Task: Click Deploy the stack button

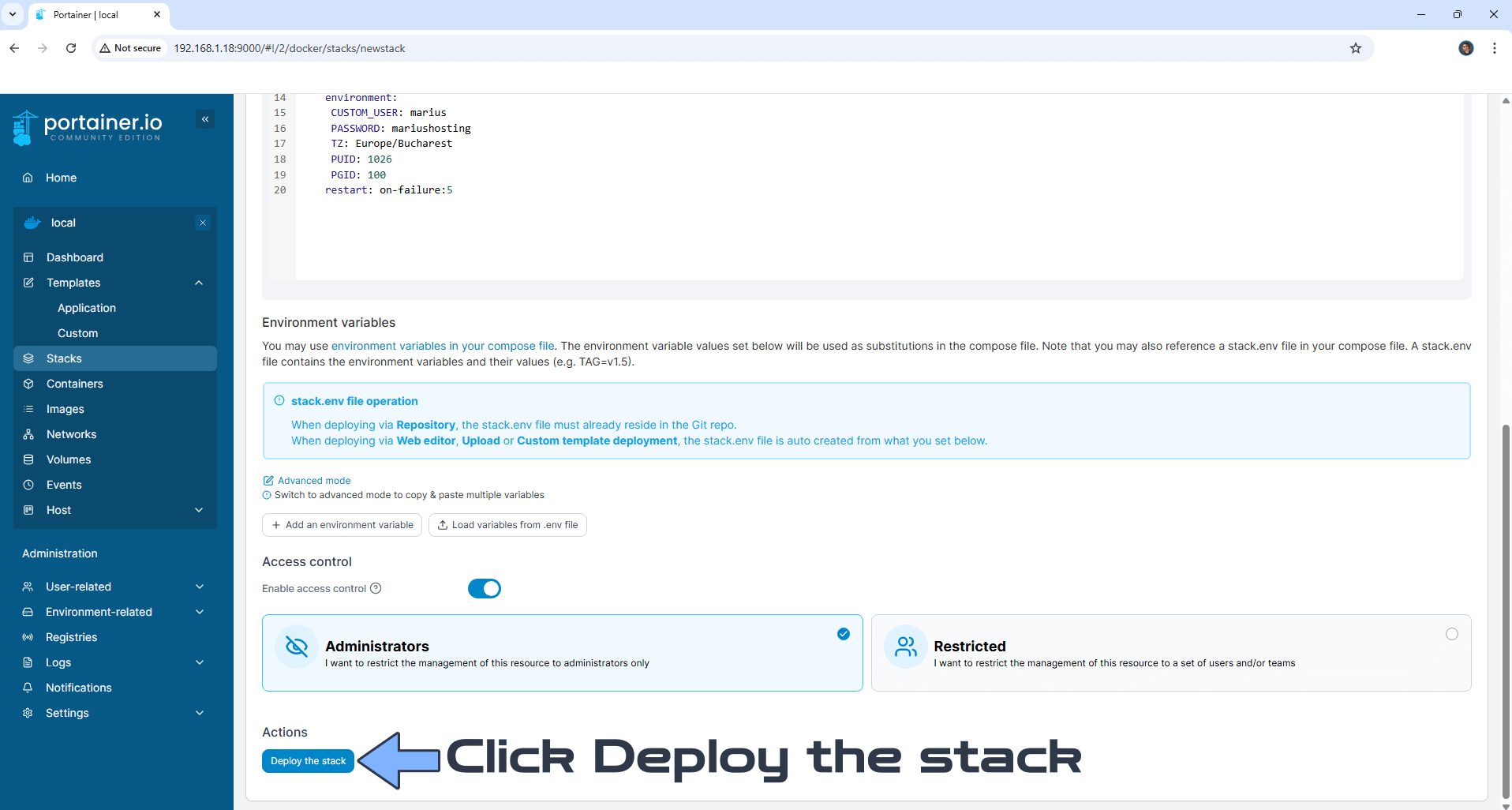Action: pos(308,761)
